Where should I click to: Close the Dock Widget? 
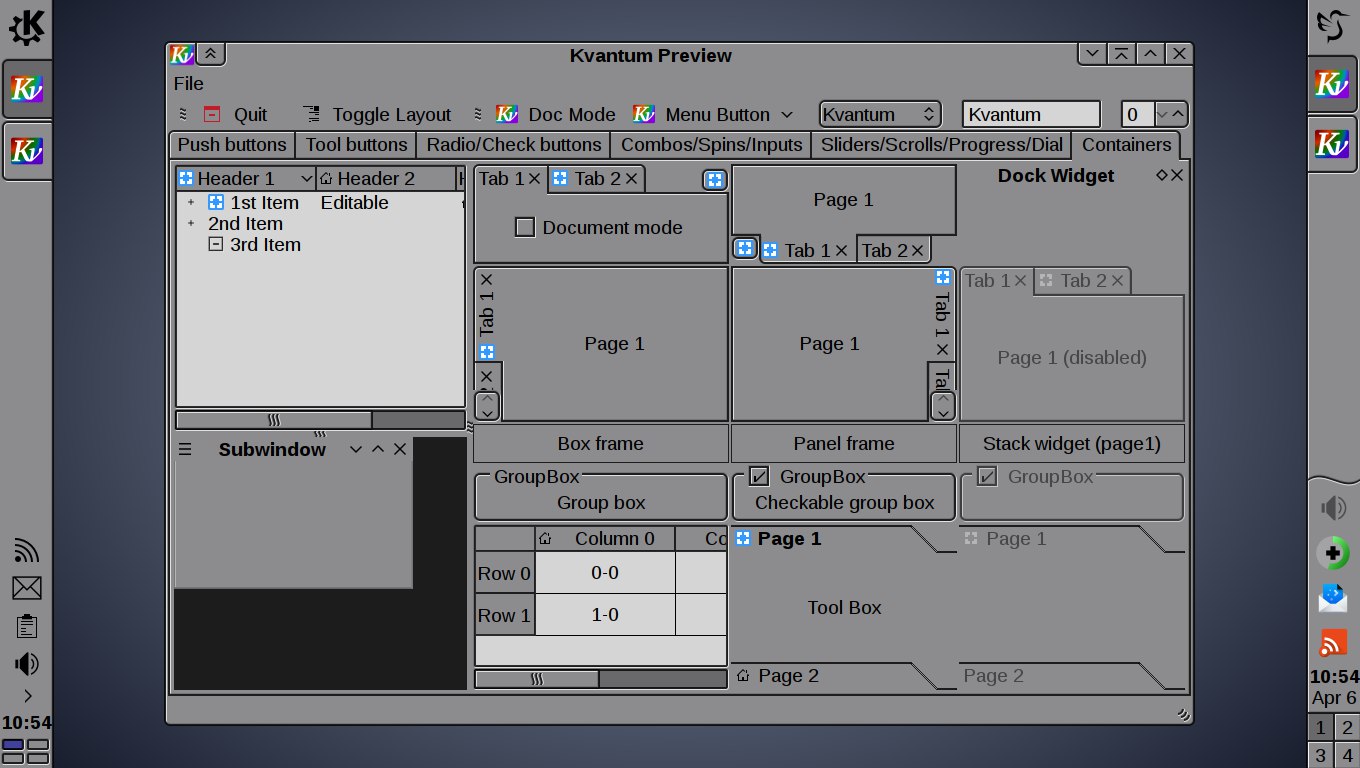[x=1177, y=175]
